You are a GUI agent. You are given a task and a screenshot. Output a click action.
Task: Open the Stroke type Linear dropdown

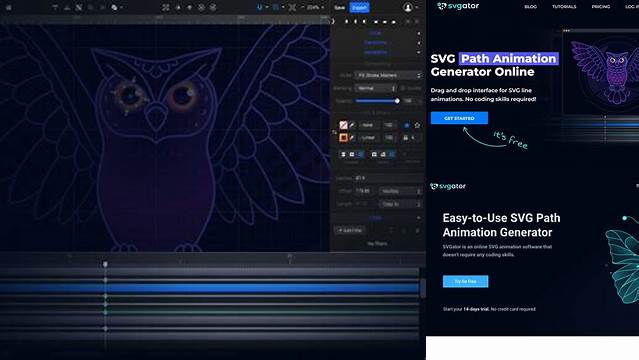pos(368,138)
